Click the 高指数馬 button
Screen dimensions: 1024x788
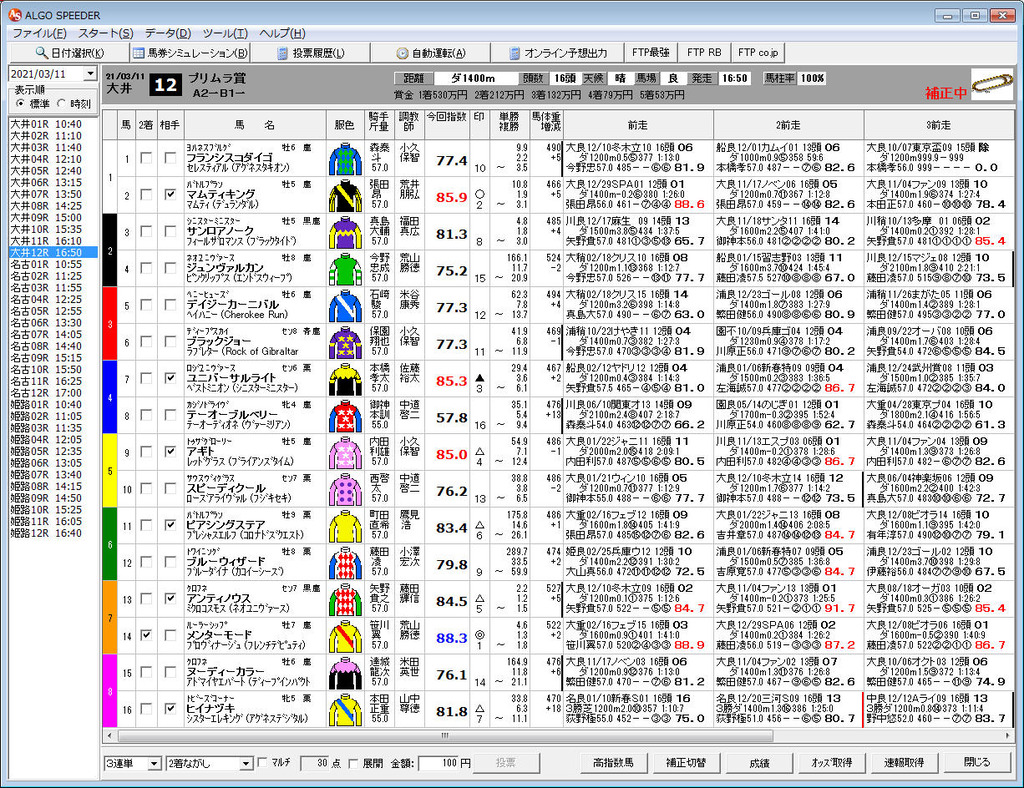pyautogui.click(x=613, y=763)
